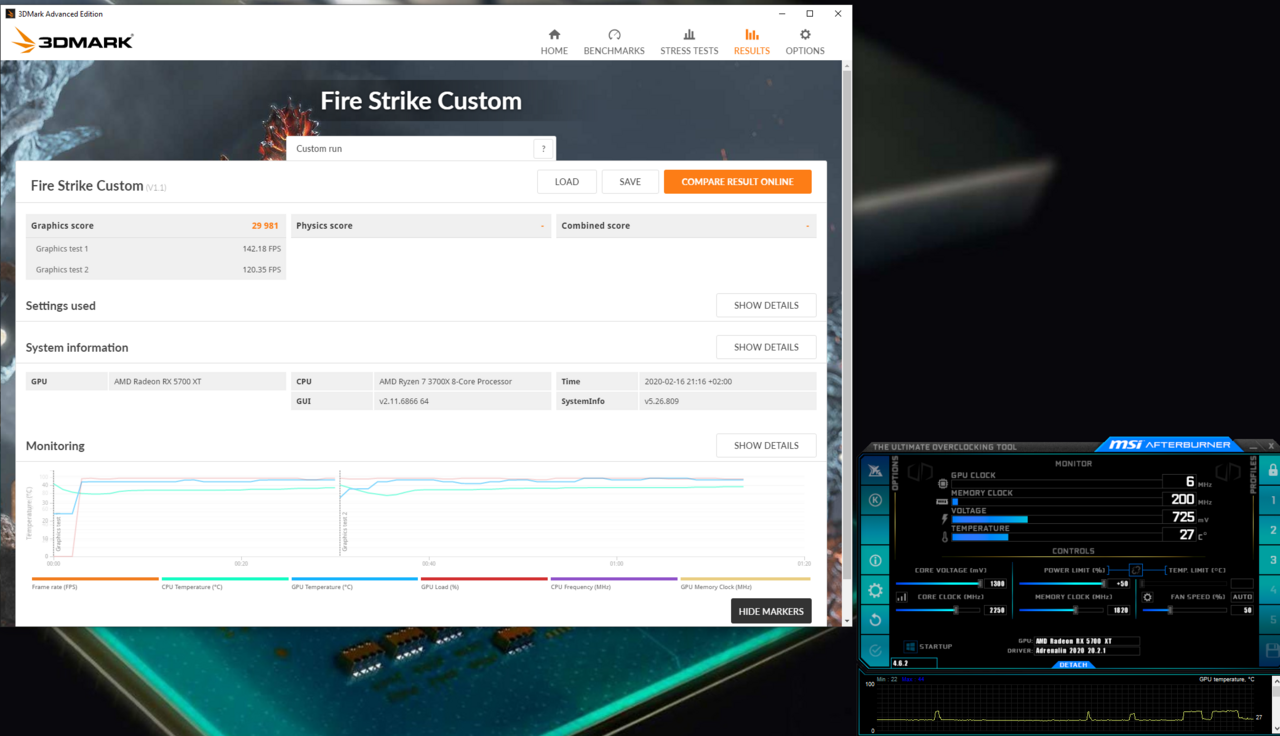
Task: Toggle power and temperature limit link icon
Action: point(1135,570)
